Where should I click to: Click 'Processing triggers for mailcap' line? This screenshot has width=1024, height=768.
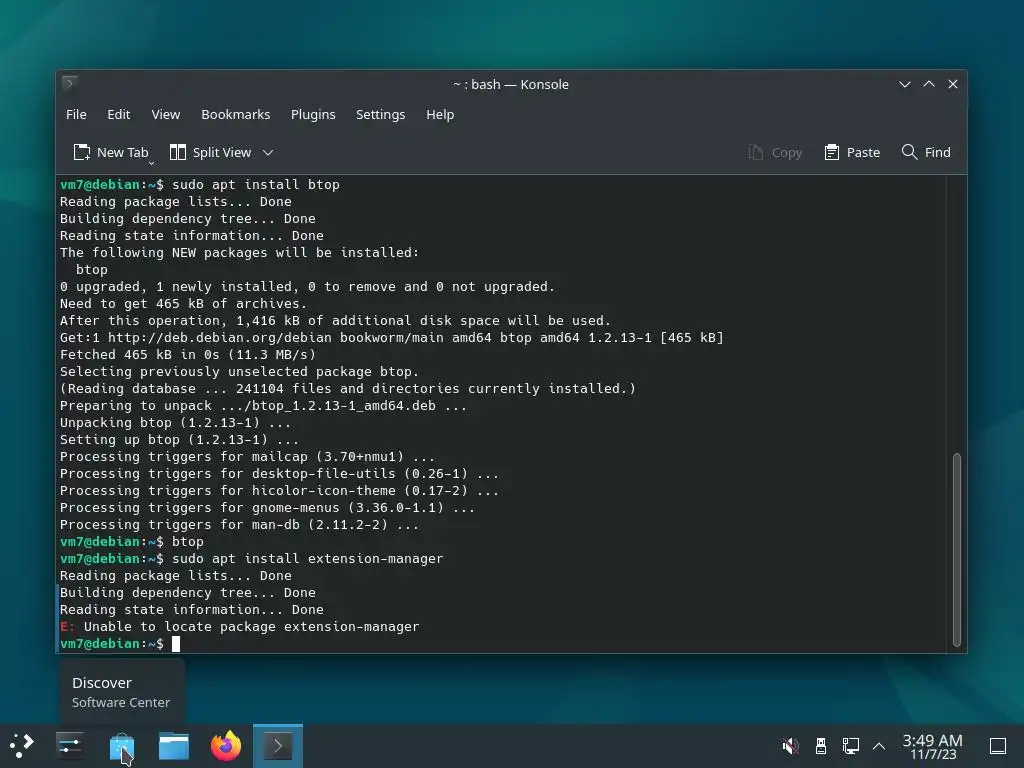247,456
